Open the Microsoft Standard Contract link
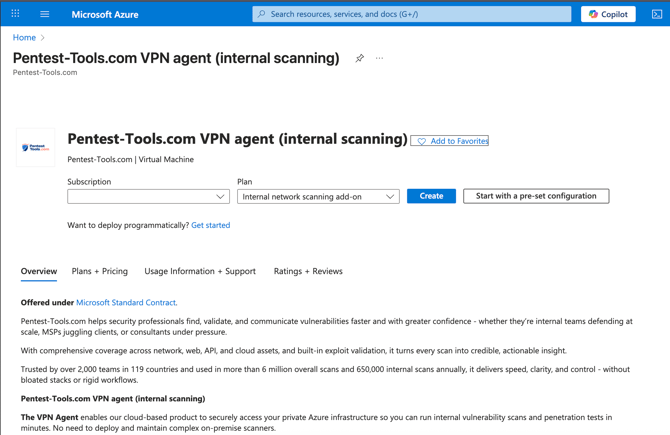 click(126, 302)
